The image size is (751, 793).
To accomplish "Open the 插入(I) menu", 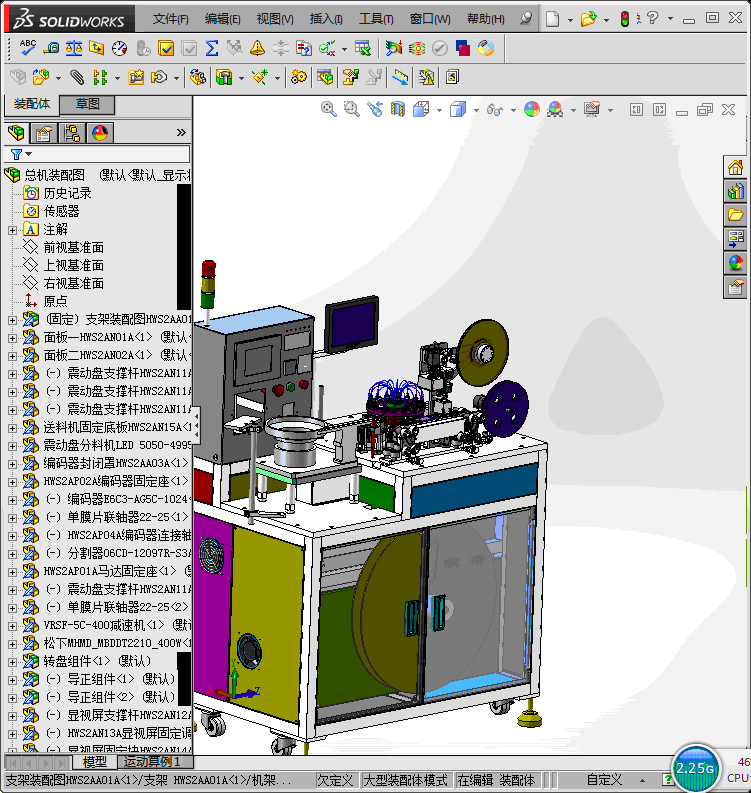I will tap(326, 19).
